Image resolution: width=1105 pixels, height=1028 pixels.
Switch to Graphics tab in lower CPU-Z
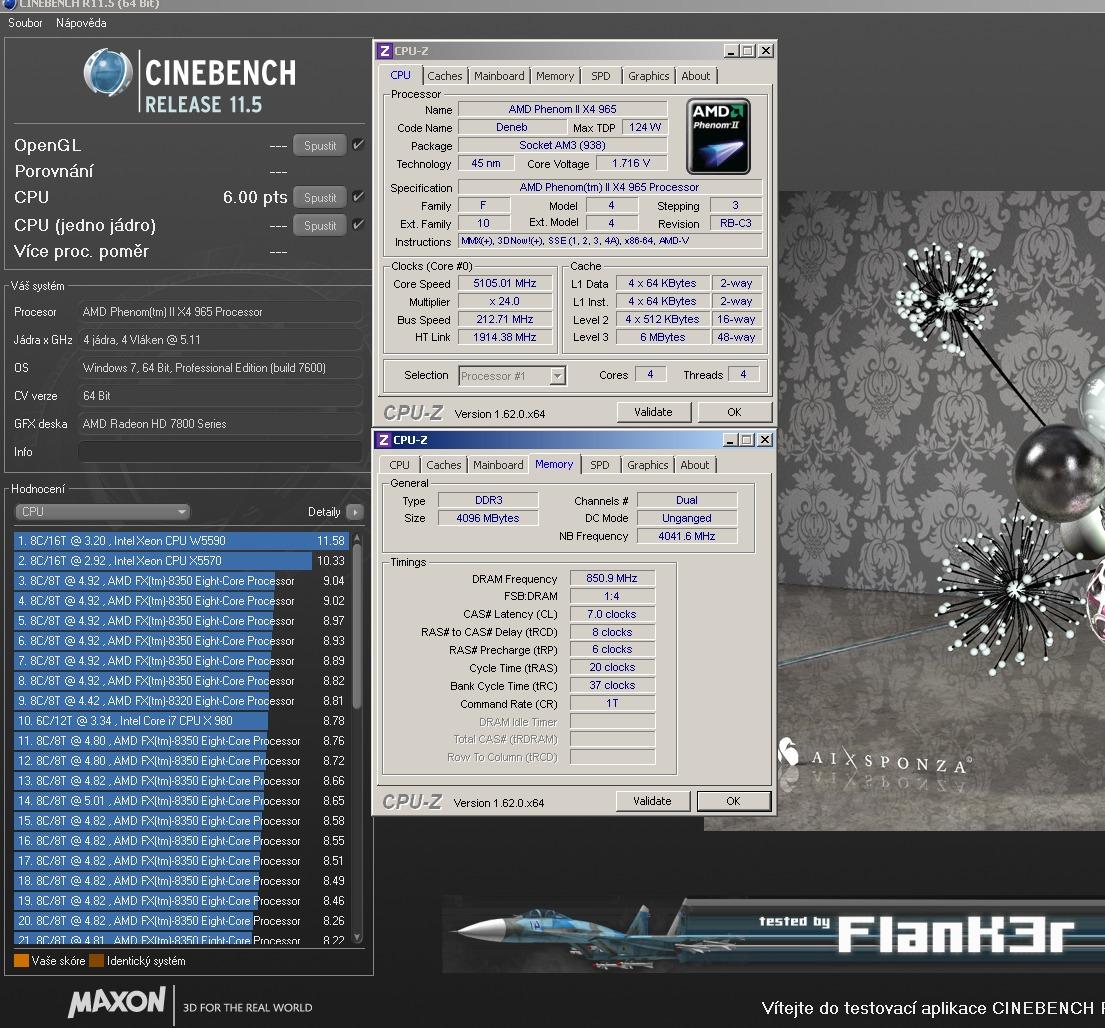click(x=648, y=465)
